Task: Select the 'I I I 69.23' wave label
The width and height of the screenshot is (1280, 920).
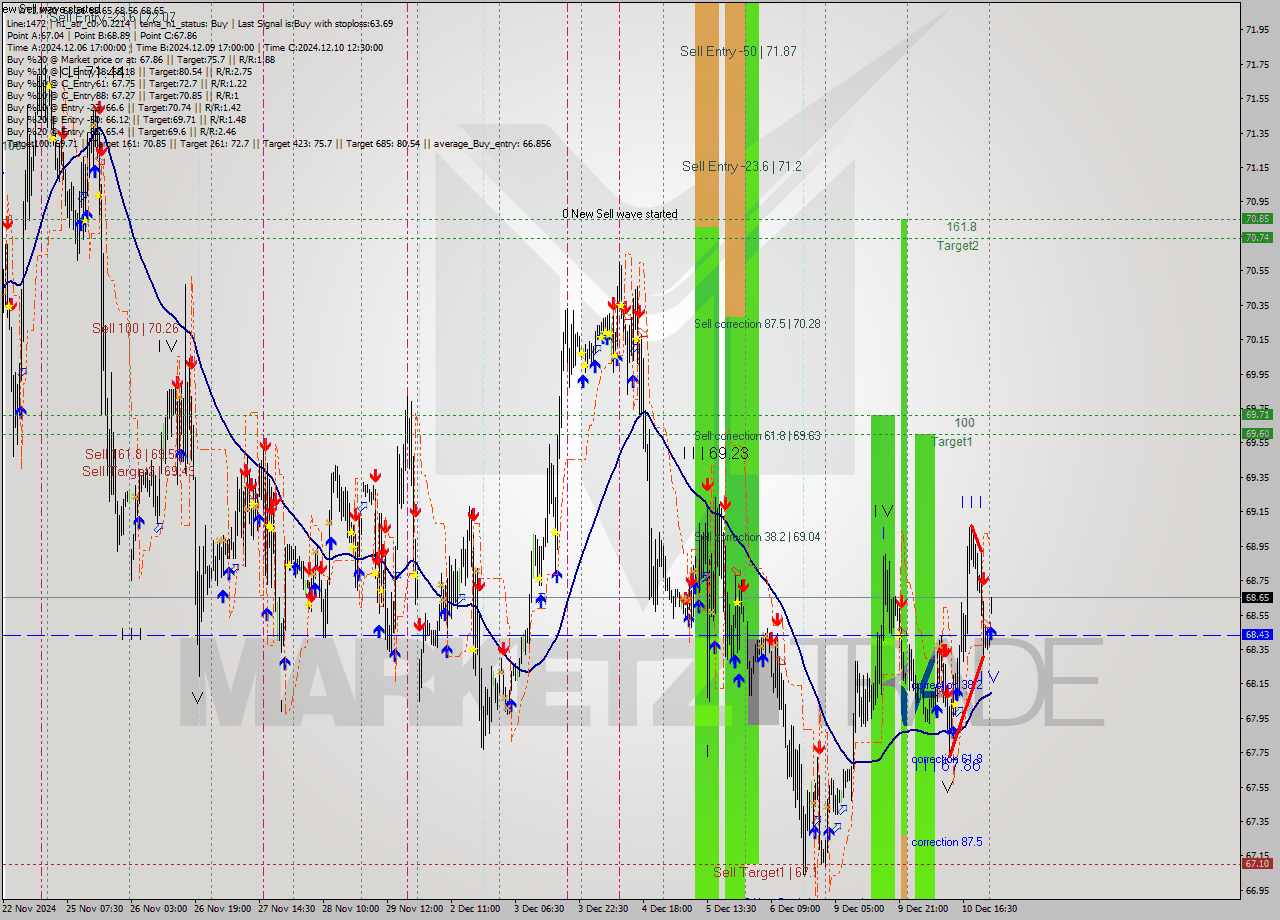Action: pyautogui.click(x=715, y=453)
